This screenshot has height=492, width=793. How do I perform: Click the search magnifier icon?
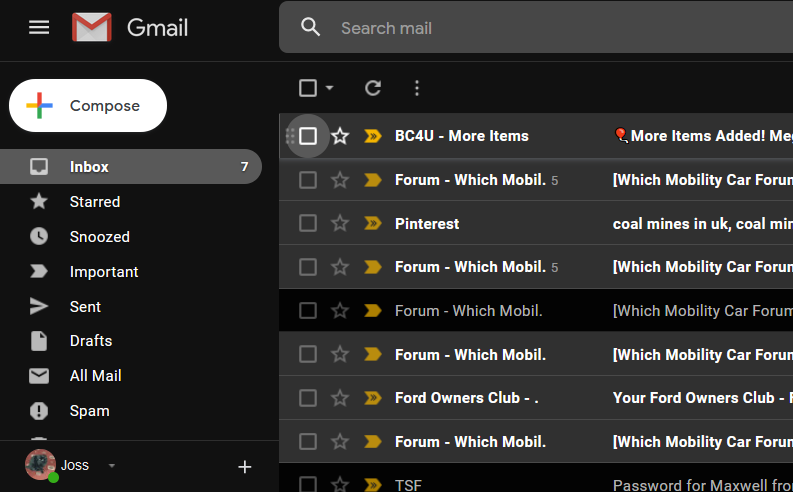point(311,28)
